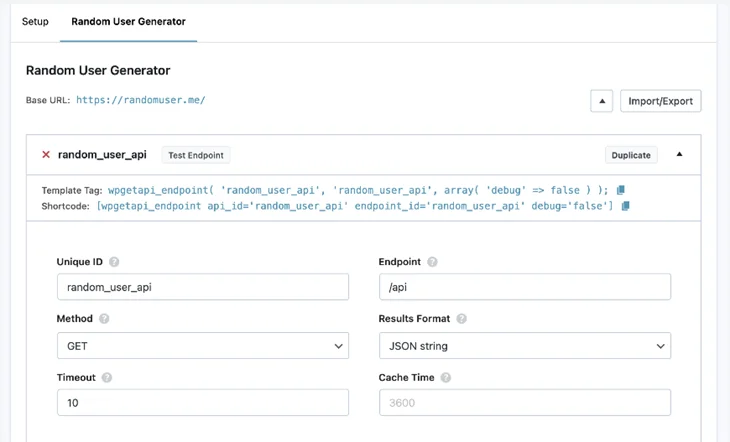730x442 pixels.
Task: Focus the Timeout input field
Action: 203,402
